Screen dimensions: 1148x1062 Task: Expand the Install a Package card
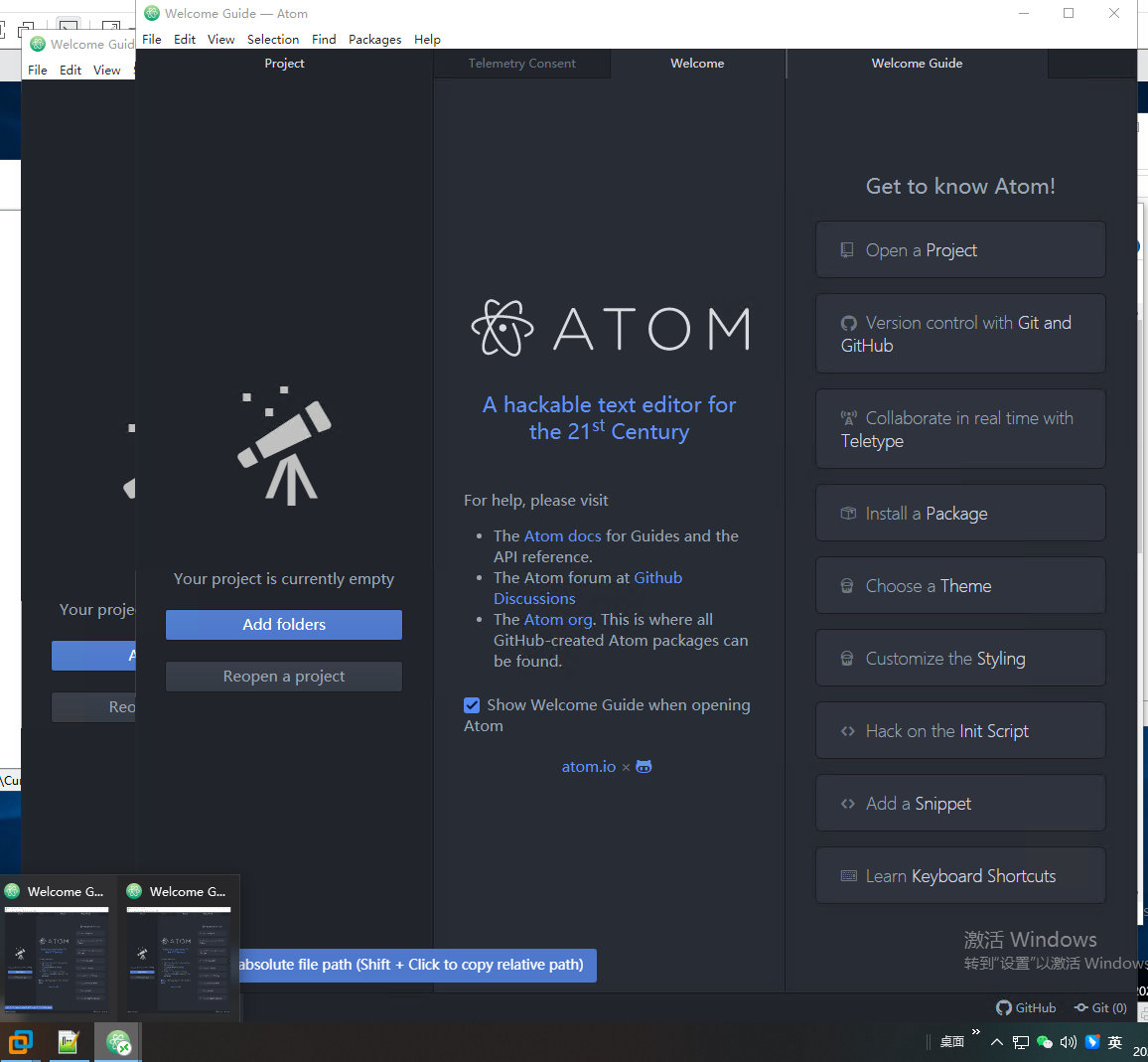[x=960, y=514]
